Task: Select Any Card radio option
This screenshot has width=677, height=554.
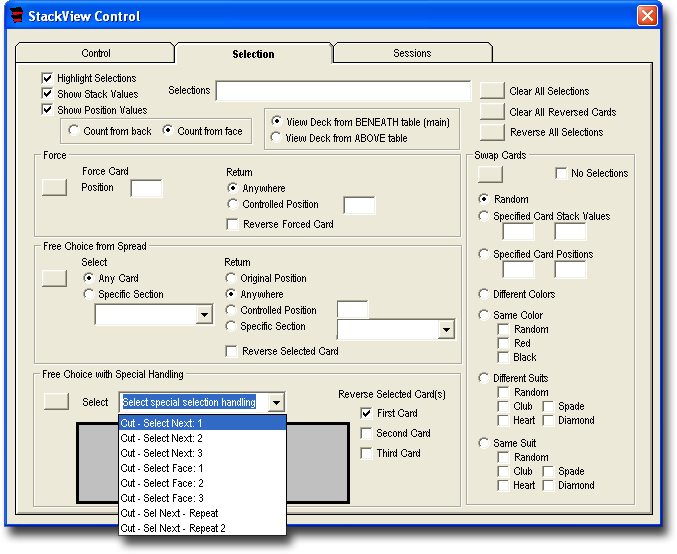Action: click(89, 278)
